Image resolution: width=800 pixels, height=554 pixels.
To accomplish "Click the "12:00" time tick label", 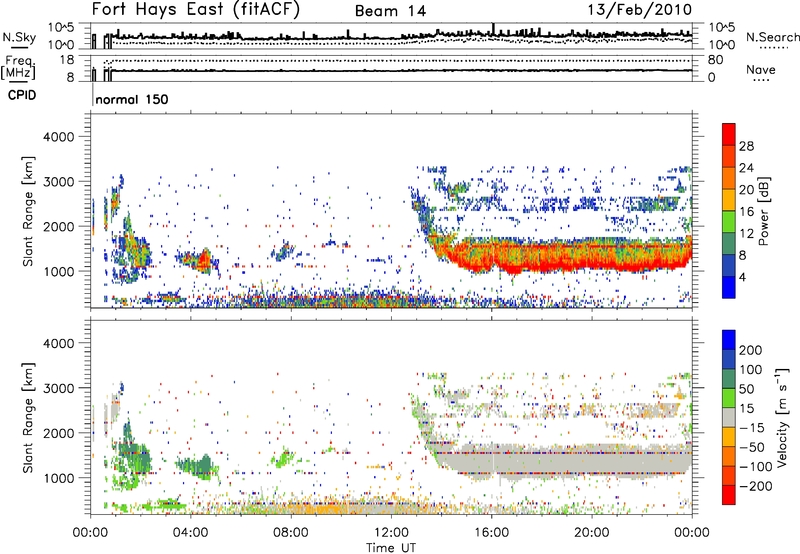I will coord(391,533).
